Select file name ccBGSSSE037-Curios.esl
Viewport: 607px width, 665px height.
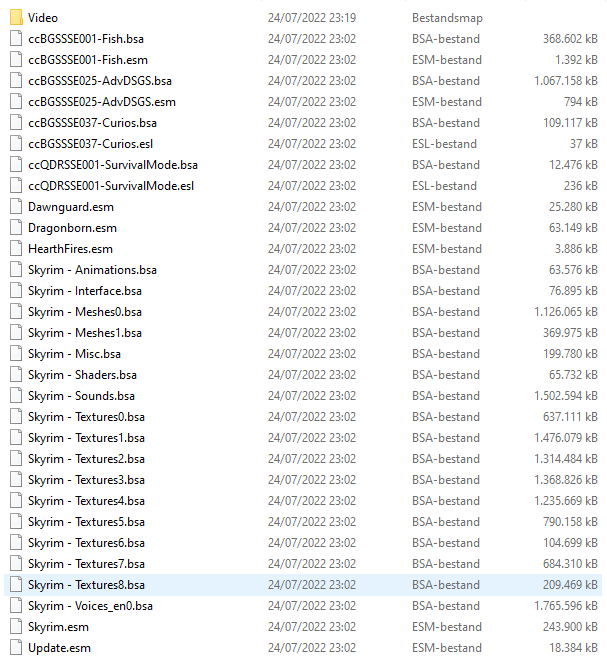coord(90,144)
